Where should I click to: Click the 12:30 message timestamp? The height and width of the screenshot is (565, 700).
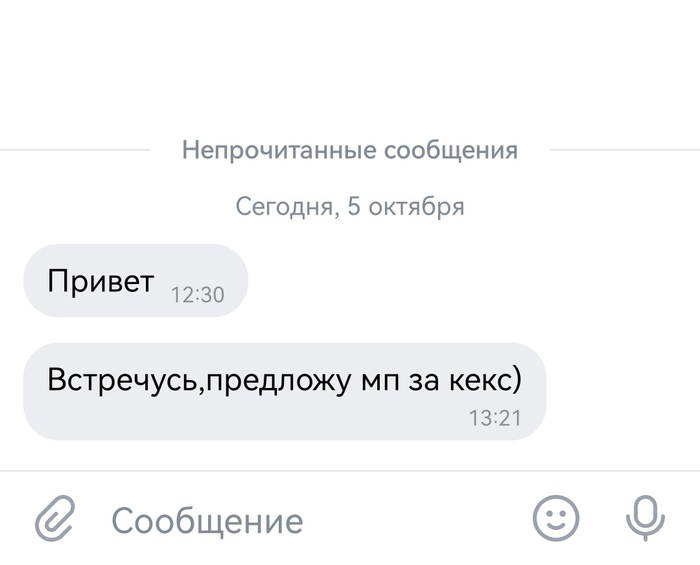(x=197, y=295)
